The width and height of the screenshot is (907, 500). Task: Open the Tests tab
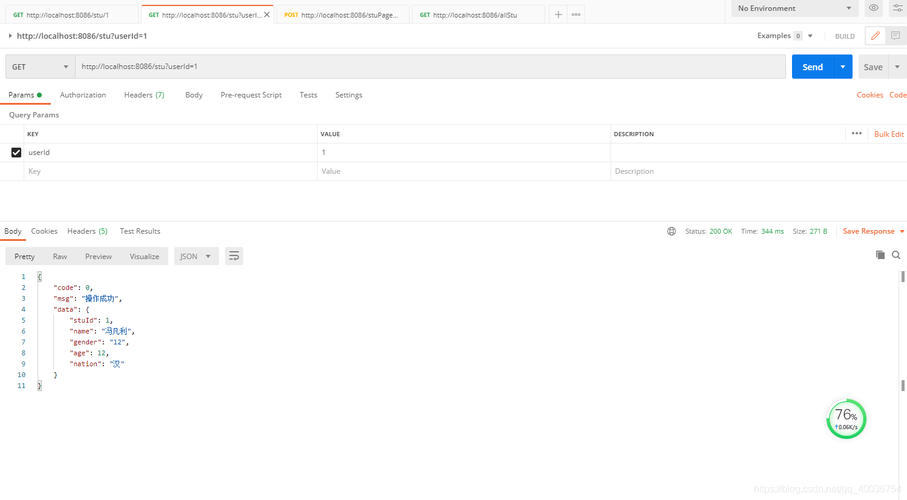[x=308, y=95]
